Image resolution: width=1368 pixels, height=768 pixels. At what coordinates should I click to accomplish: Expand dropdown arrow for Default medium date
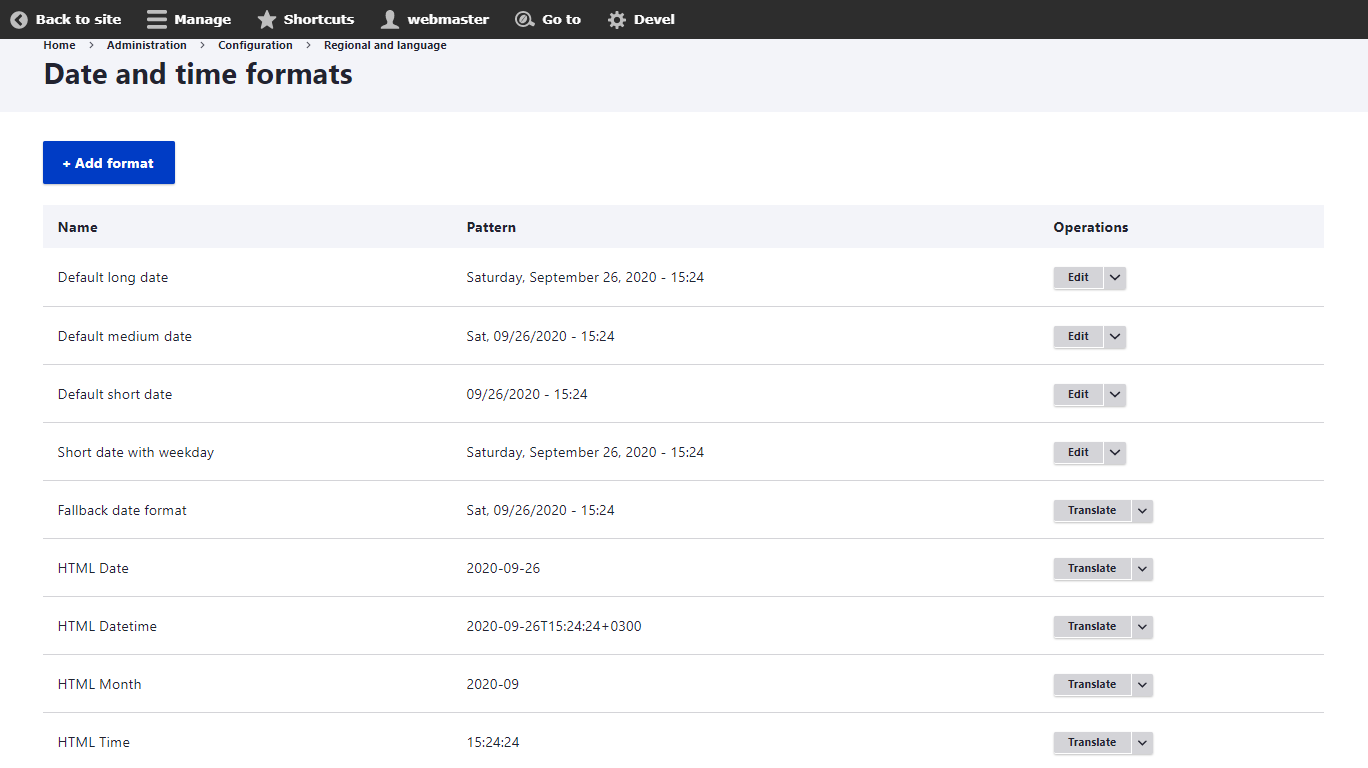pyautogui.click(x=1115, y=336)
